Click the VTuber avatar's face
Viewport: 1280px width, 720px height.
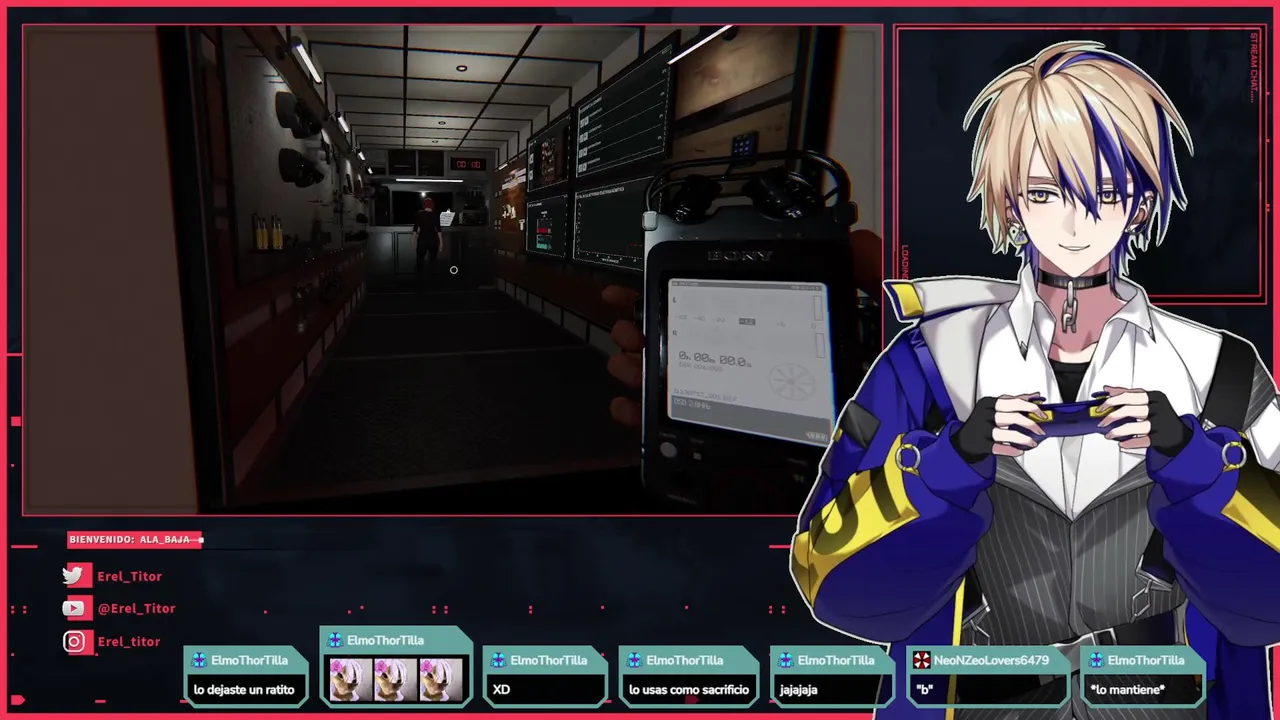(x=1075, y=215)
